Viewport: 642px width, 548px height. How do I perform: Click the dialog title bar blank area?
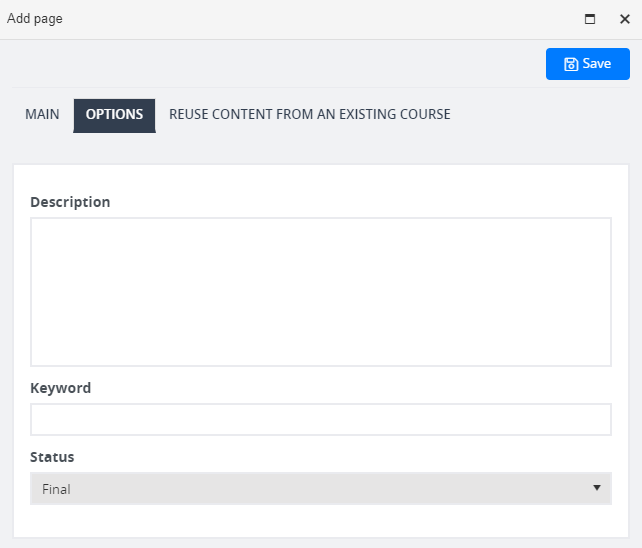(x=319, y=19)
